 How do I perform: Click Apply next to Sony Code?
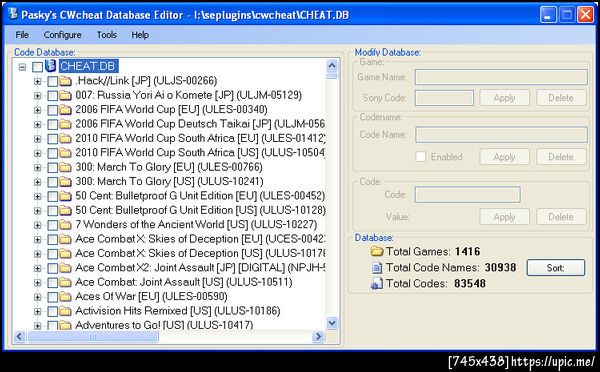(x=504, y=98)
